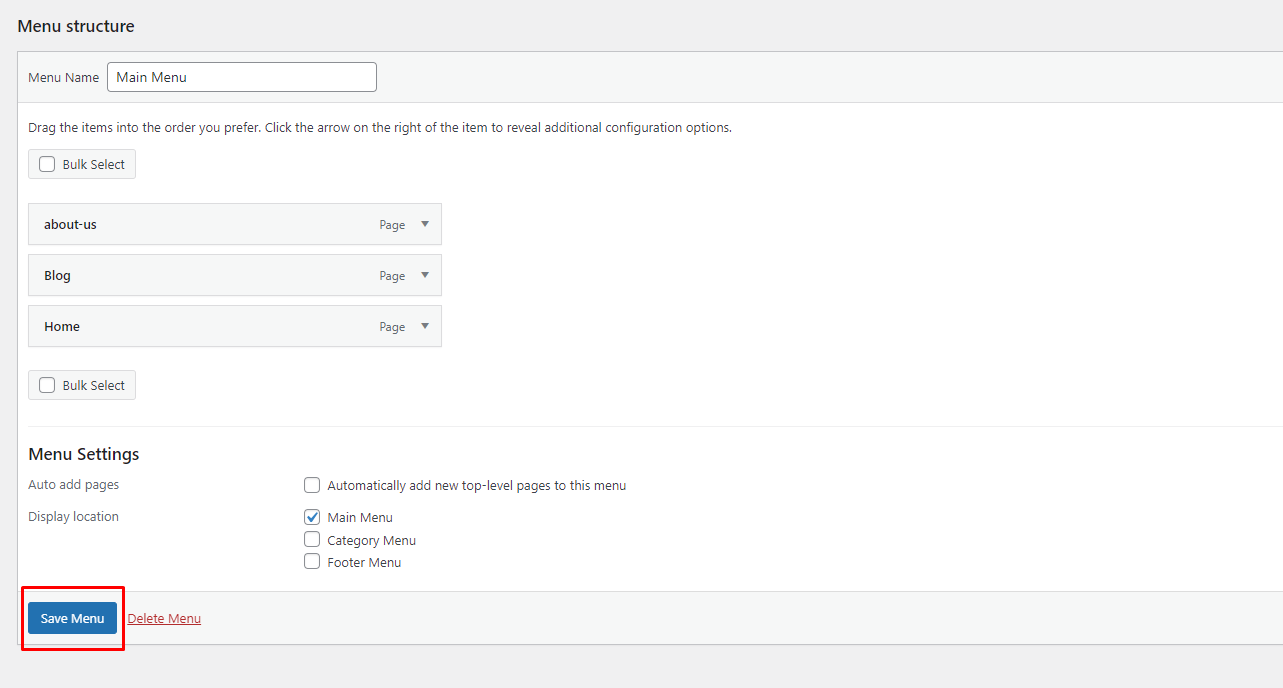Enable automatically add new top-level pages checkbox

tap(312, 486)
